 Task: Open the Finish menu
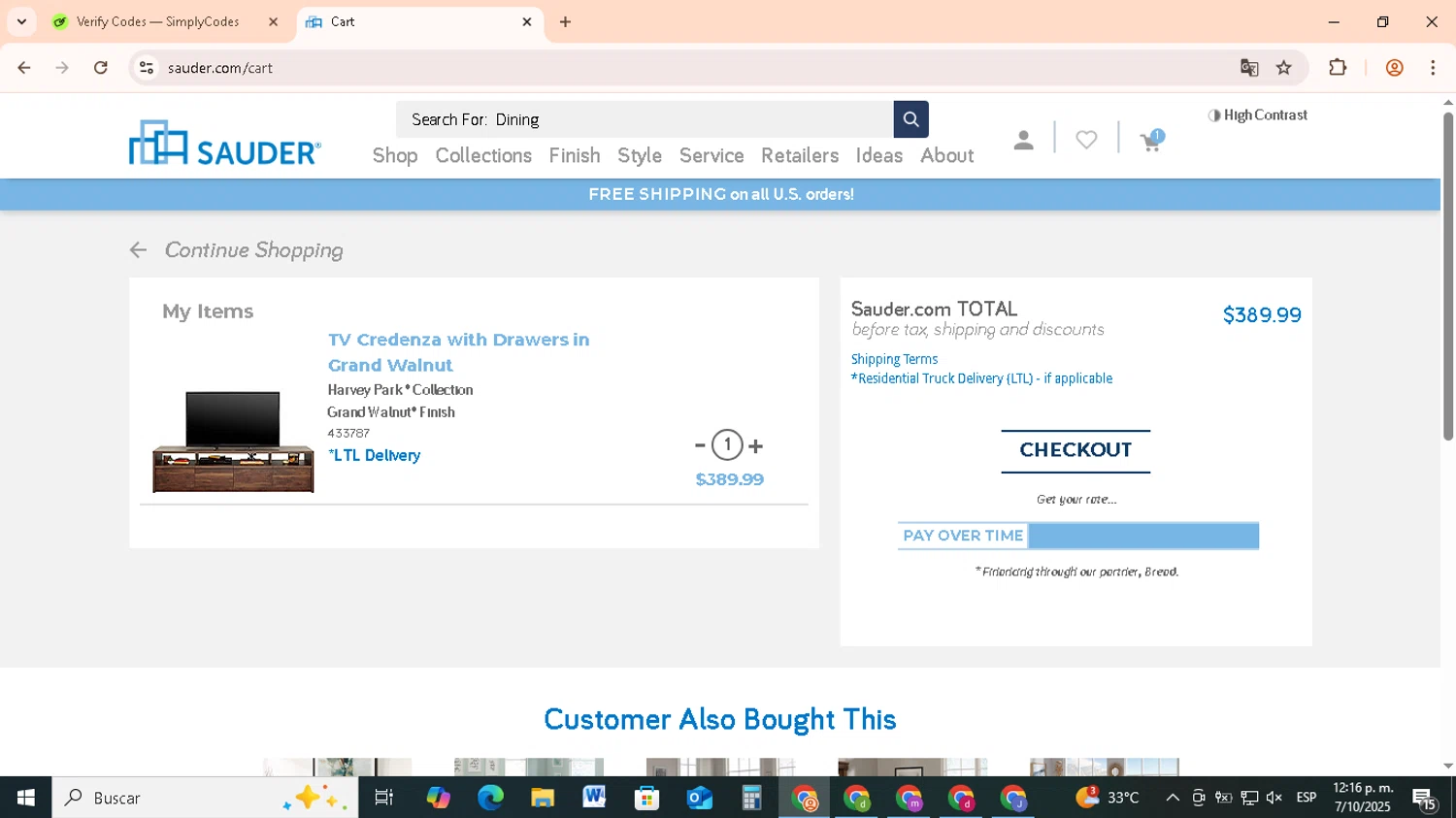point(575,155)
